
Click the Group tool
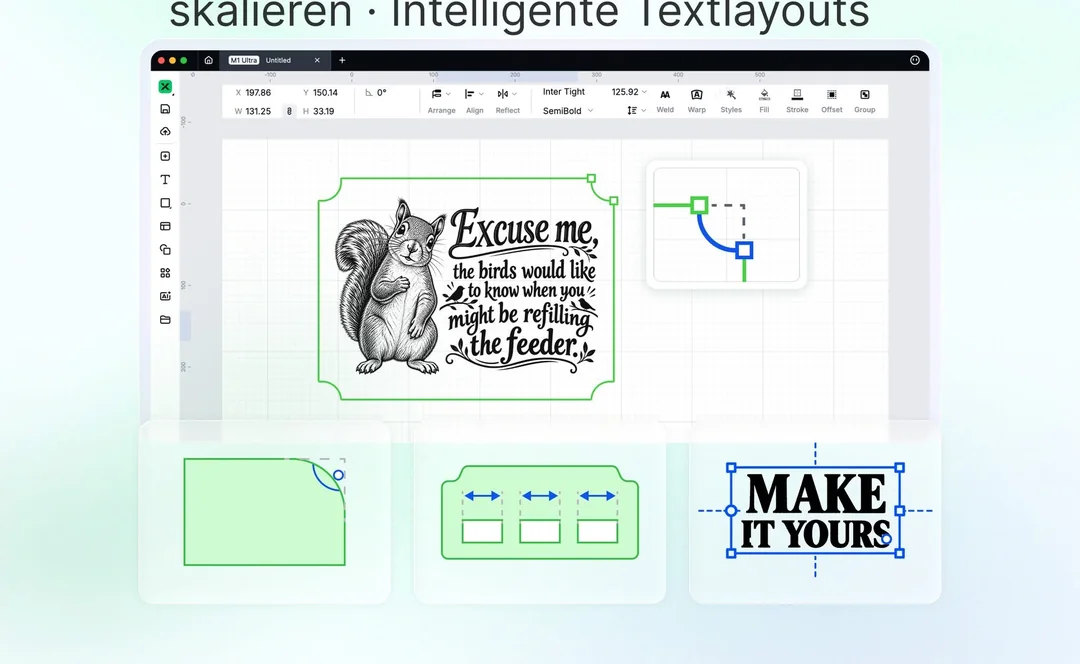[x=864, y=101]
